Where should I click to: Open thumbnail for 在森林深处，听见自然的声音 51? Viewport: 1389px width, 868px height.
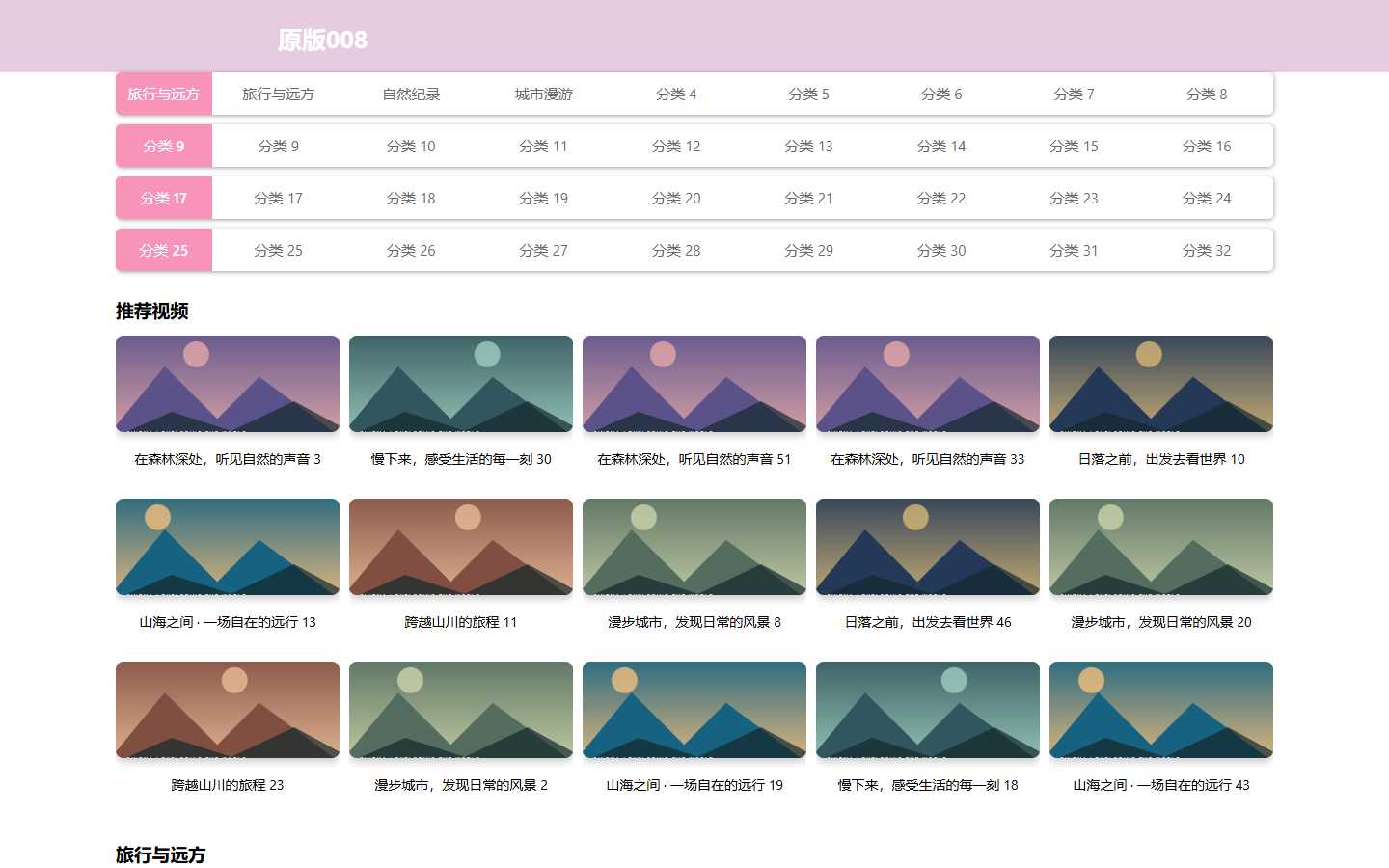click(694, 384)
